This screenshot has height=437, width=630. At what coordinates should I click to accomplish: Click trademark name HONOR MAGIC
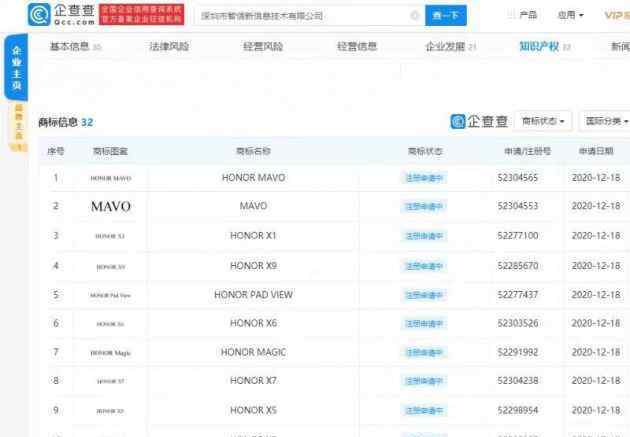(254, 352)
